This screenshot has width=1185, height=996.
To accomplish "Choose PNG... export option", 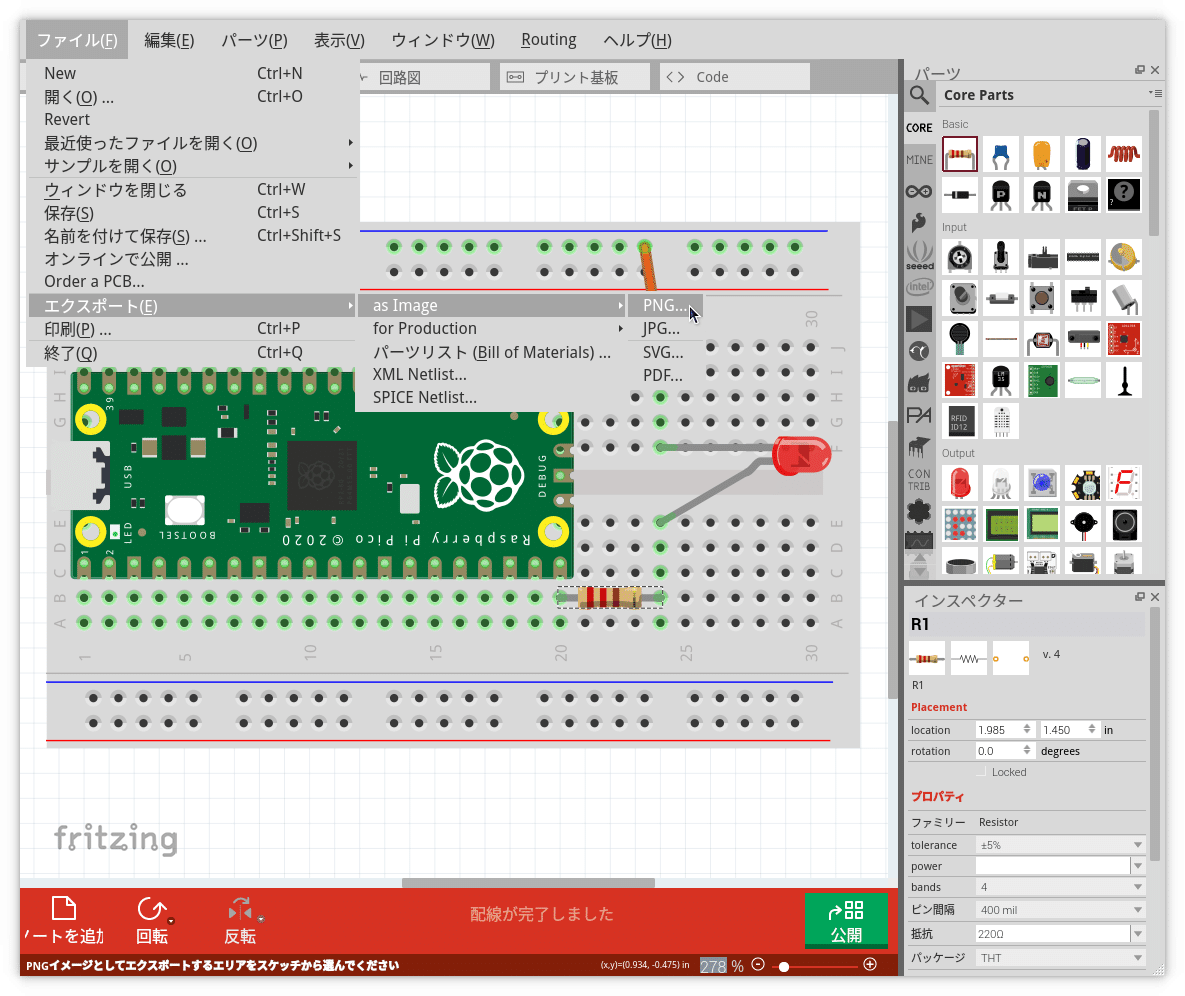I will [x=666, y=305].
